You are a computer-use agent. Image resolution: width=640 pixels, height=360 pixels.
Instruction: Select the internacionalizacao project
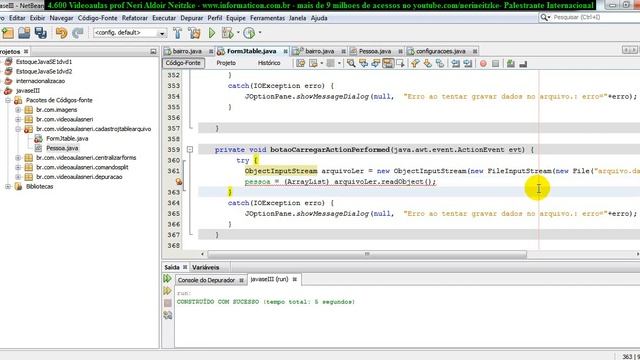click(x=40, y=81)
